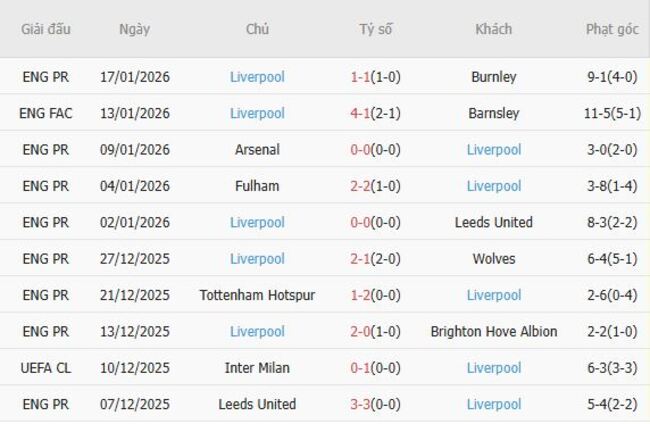This screenshot has width=650, height=424.
Task: Select the date 02/01/2026
Action: [135, 222]
